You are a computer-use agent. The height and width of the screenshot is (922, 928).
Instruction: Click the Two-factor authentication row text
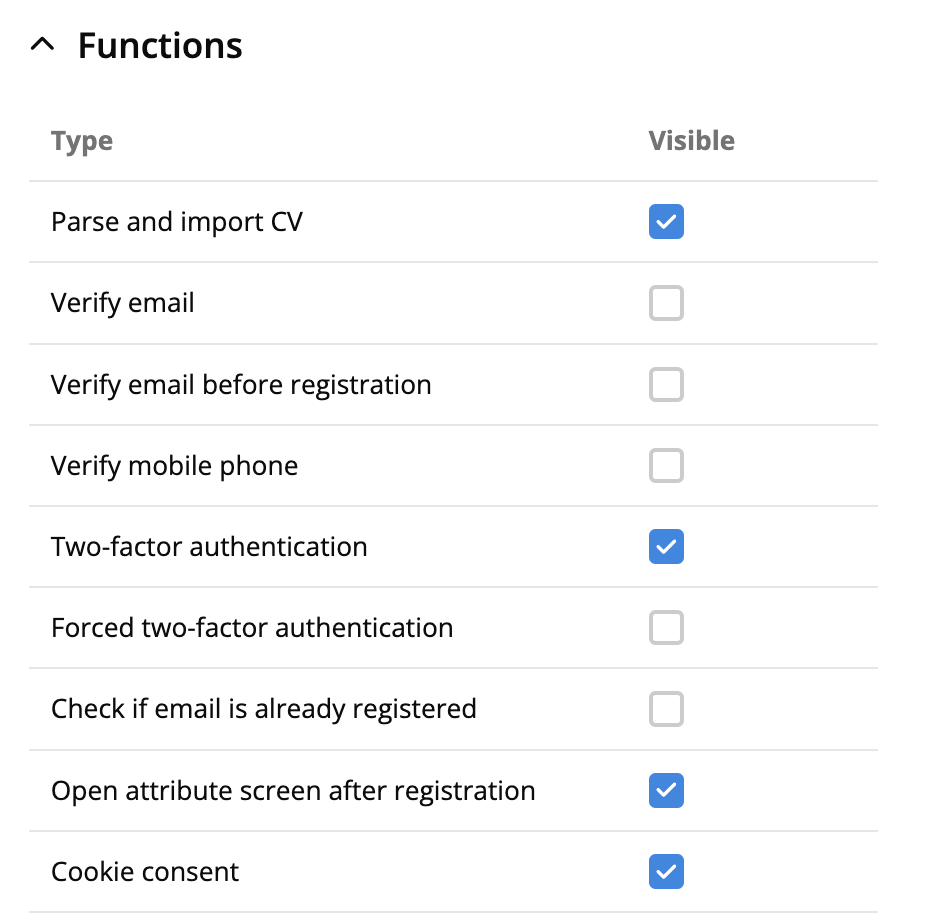click(209, 547)
